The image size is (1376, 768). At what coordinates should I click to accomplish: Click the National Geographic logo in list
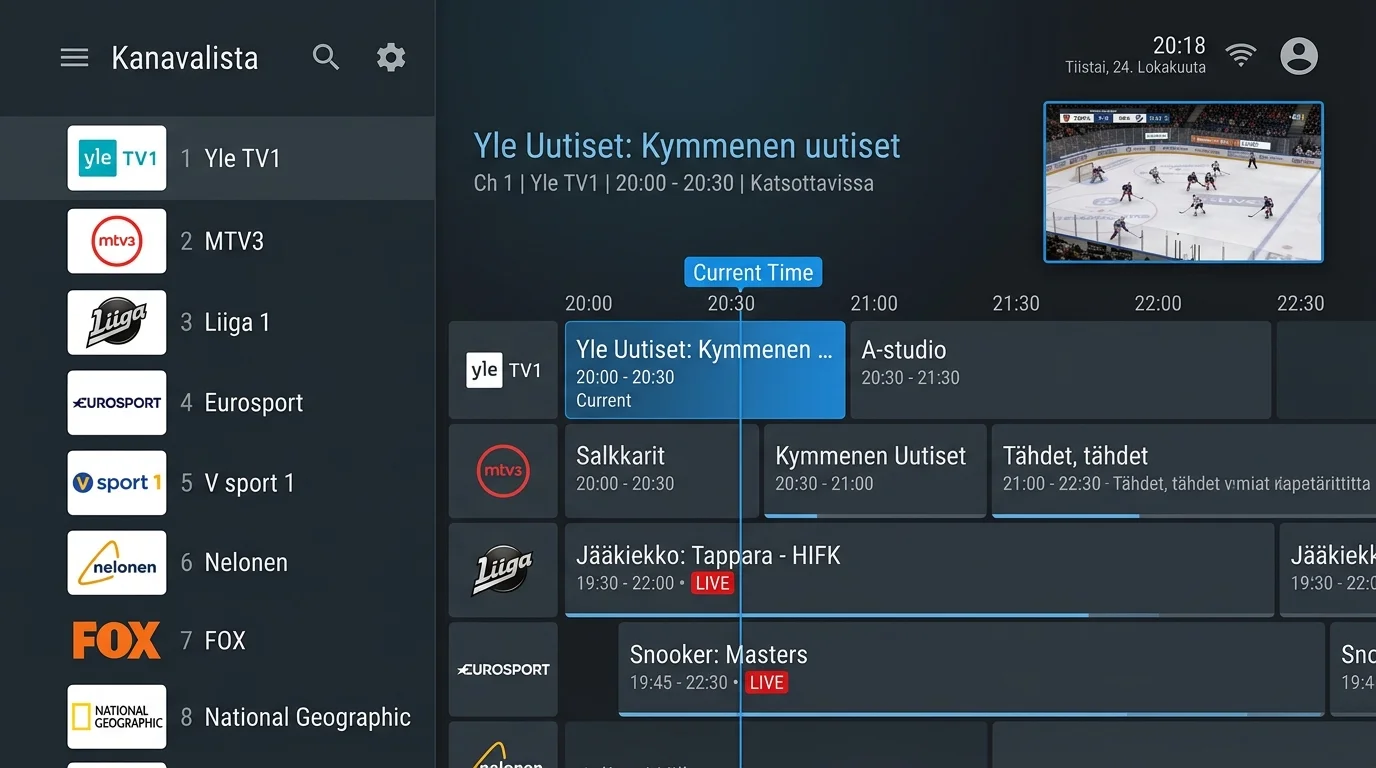117,717
